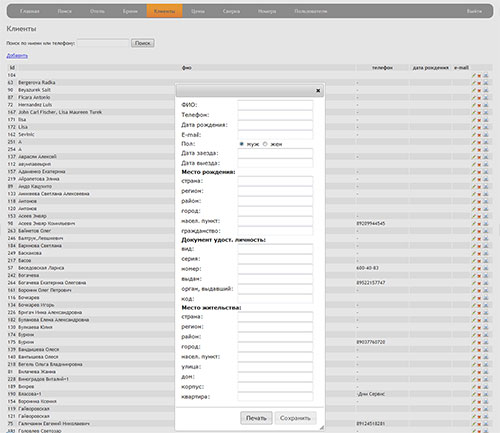Open the Главная tab in the top menu

coord(30,11)
